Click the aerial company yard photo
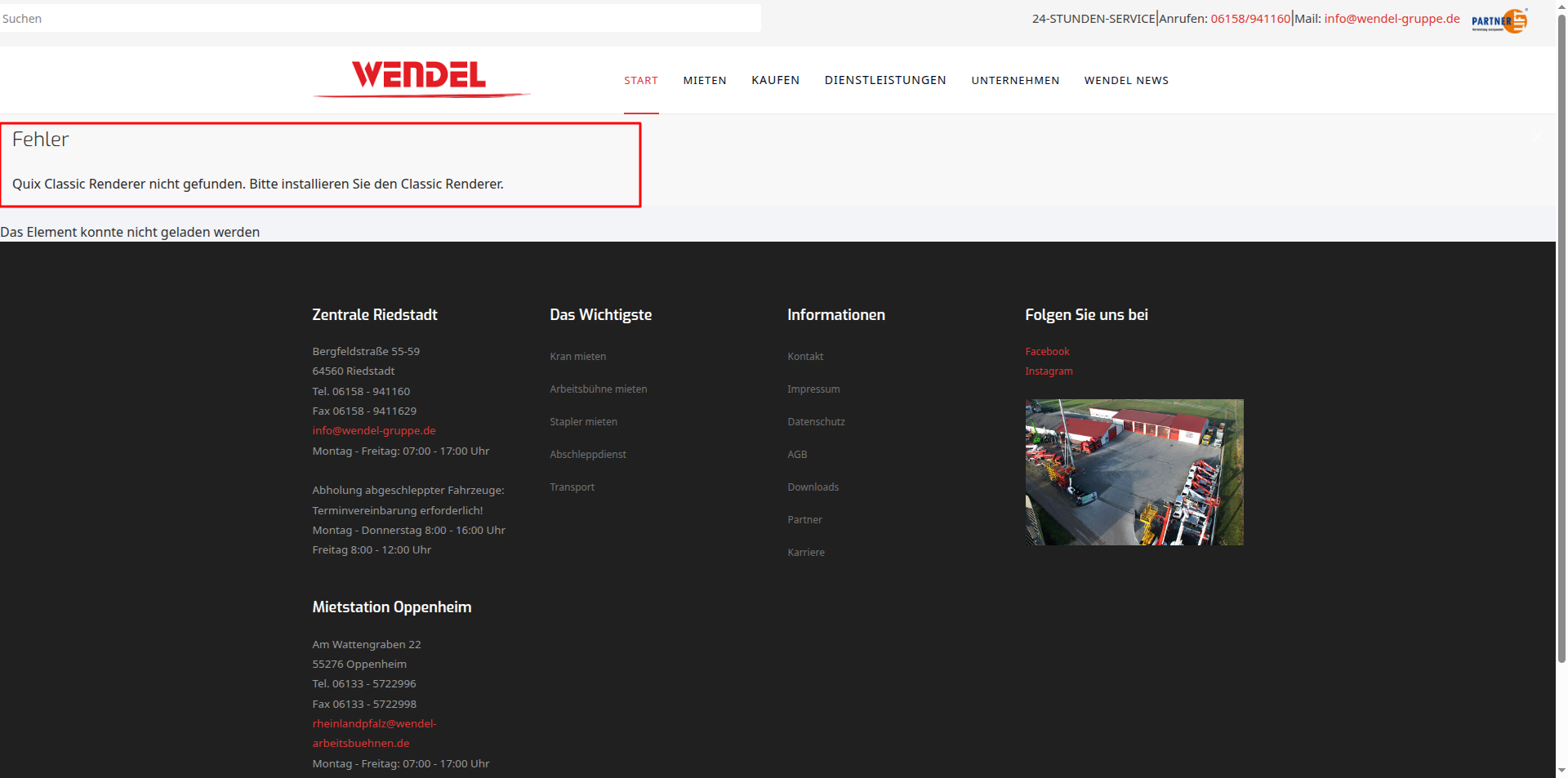This screenshot has width=1568, height=778. click(1134, 472)
